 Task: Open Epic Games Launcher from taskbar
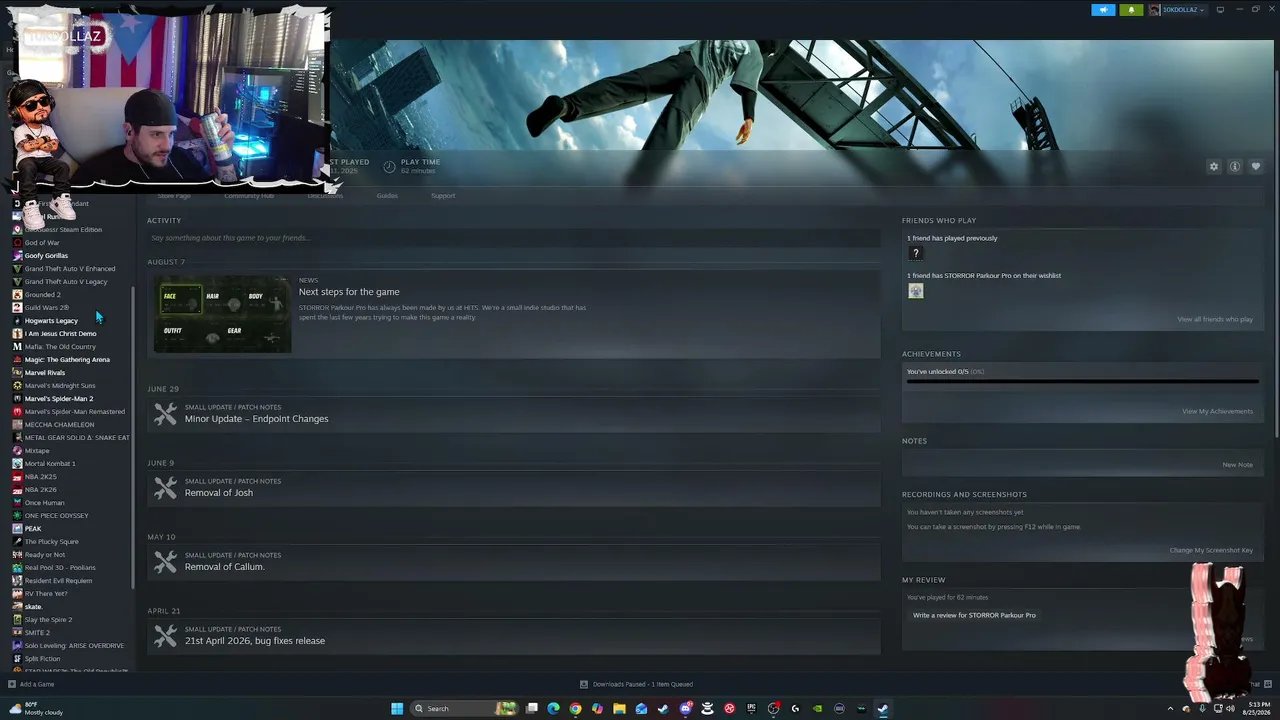[751, 709]
